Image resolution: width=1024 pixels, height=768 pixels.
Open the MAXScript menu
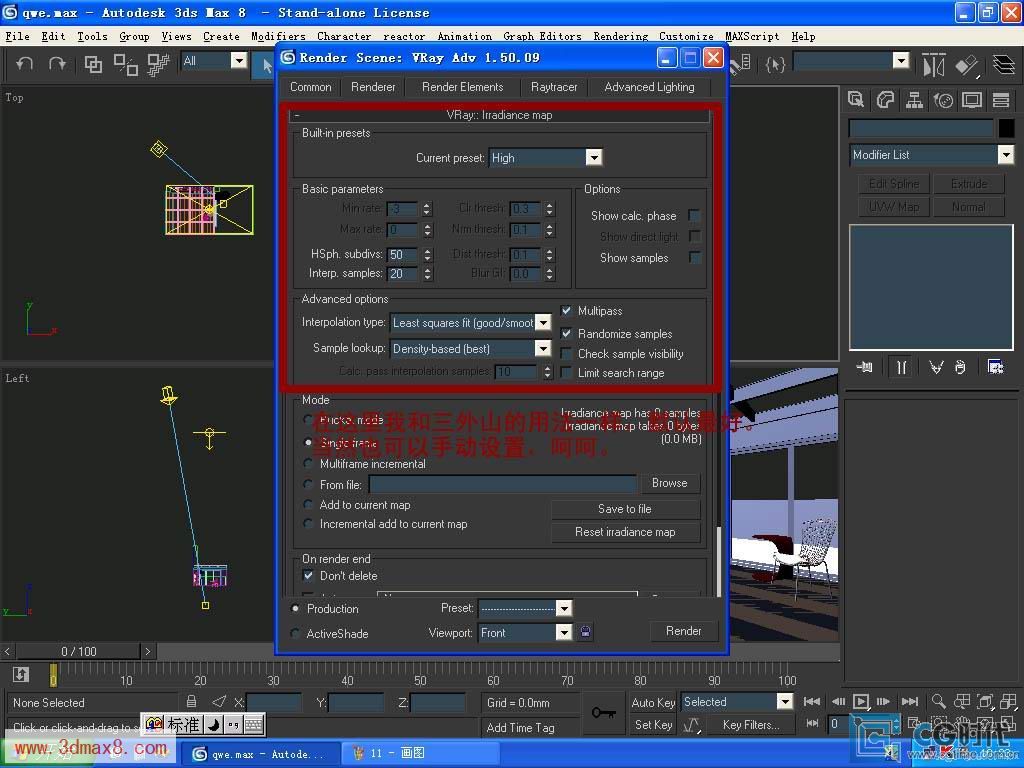point(752,37)
